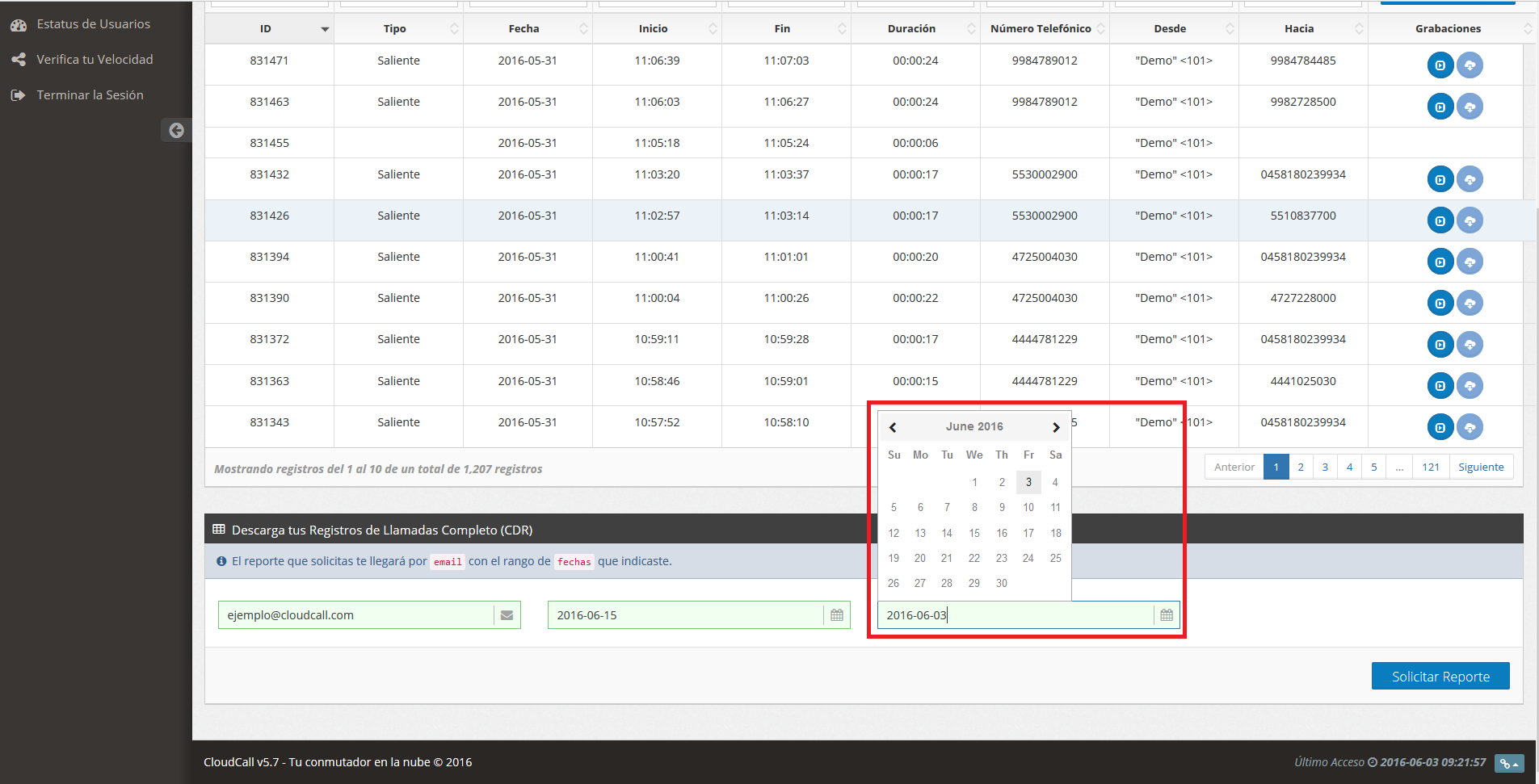Click the envelope icon in email field
This screenshot has height=784, width=1539.
[507, 615]
